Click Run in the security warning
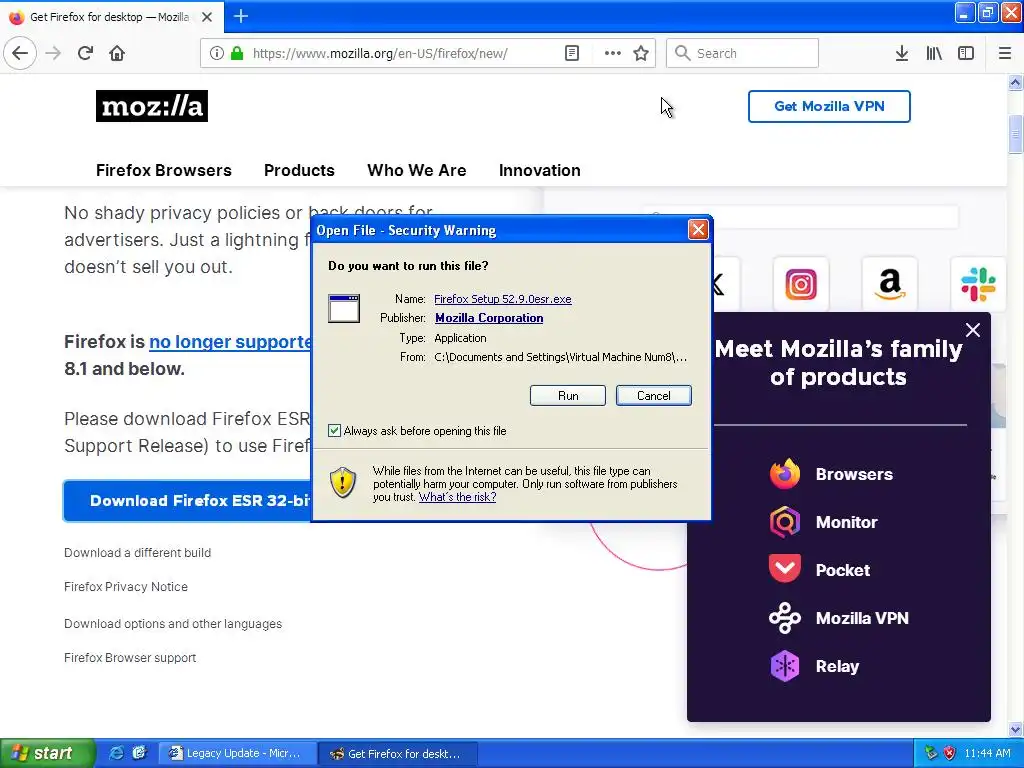The height and width of the screenshot is (768, 1024). 568,396
